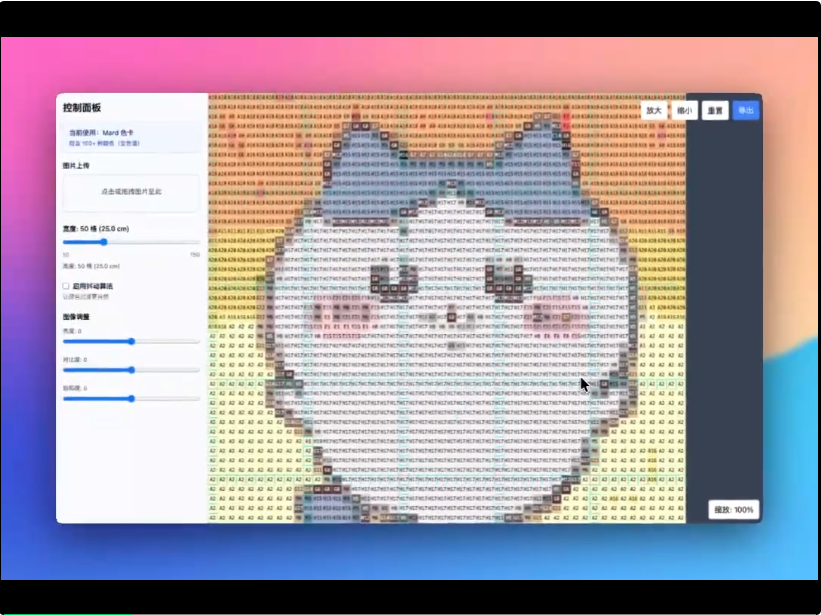821x615 pixels.
Task: Click the 150 maximum label under width slider
Action: point(195,255)
